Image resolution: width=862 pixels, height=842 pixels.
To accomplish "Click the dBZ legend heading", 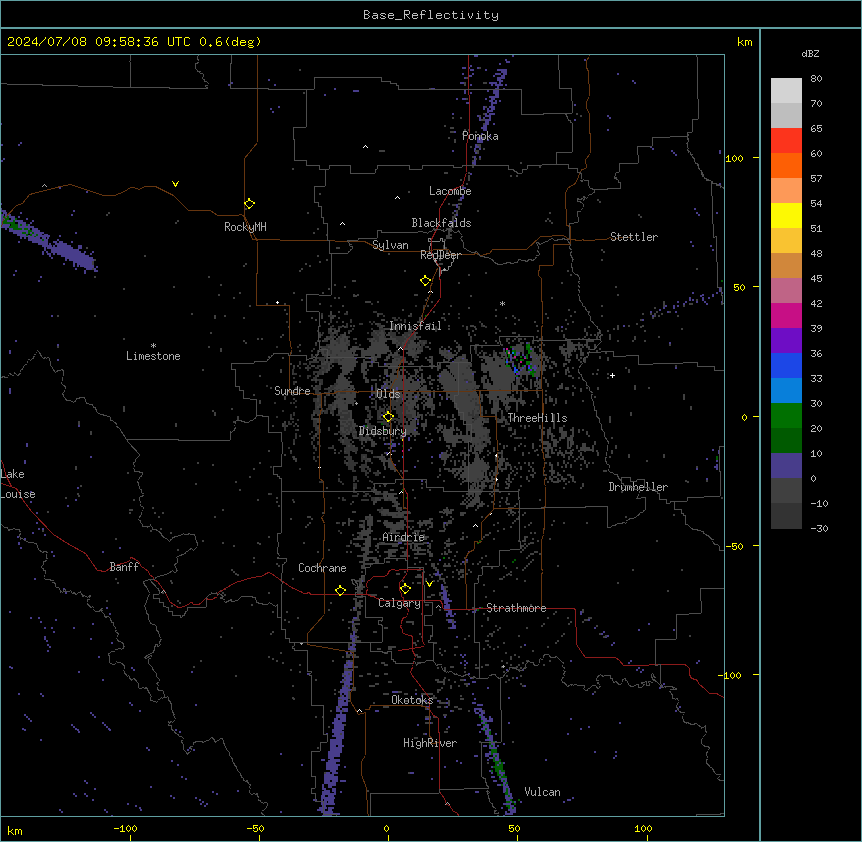I will coord(810,53).
